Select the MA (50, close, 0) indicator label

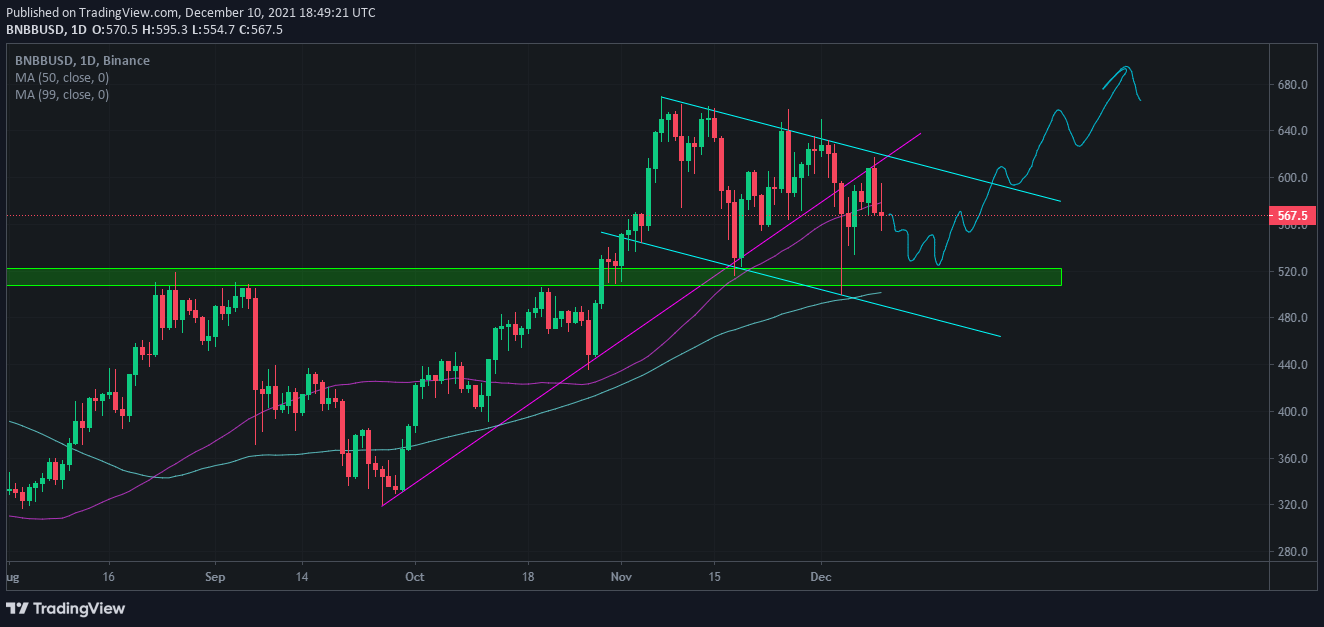62,78
